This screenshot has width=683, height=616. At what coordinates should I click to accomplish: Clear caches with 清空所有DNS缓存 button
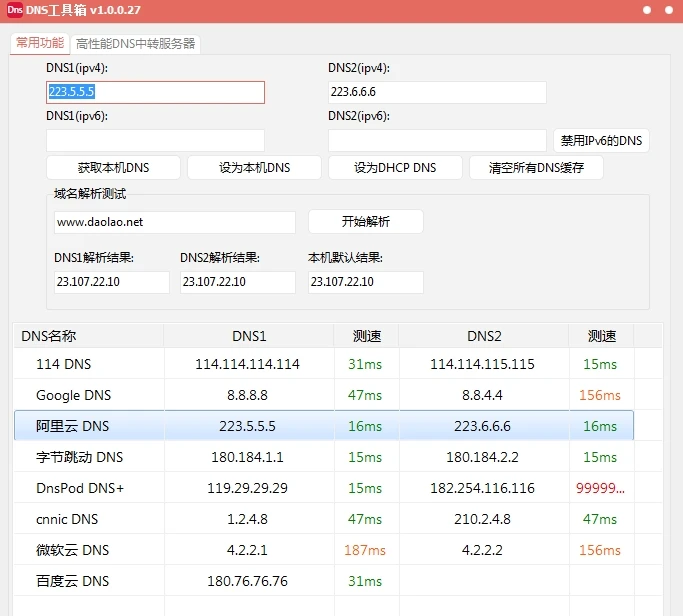(536, 167)
